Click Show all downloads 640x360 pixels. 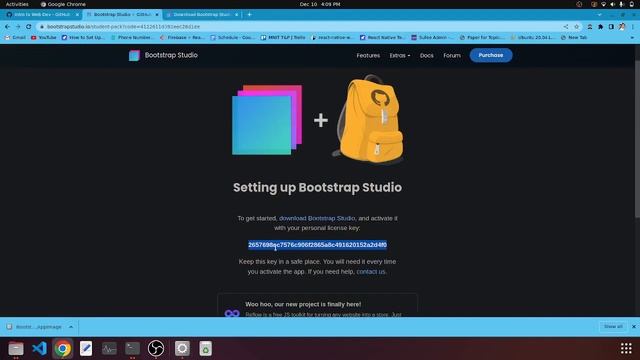click(x=613, y=327)
